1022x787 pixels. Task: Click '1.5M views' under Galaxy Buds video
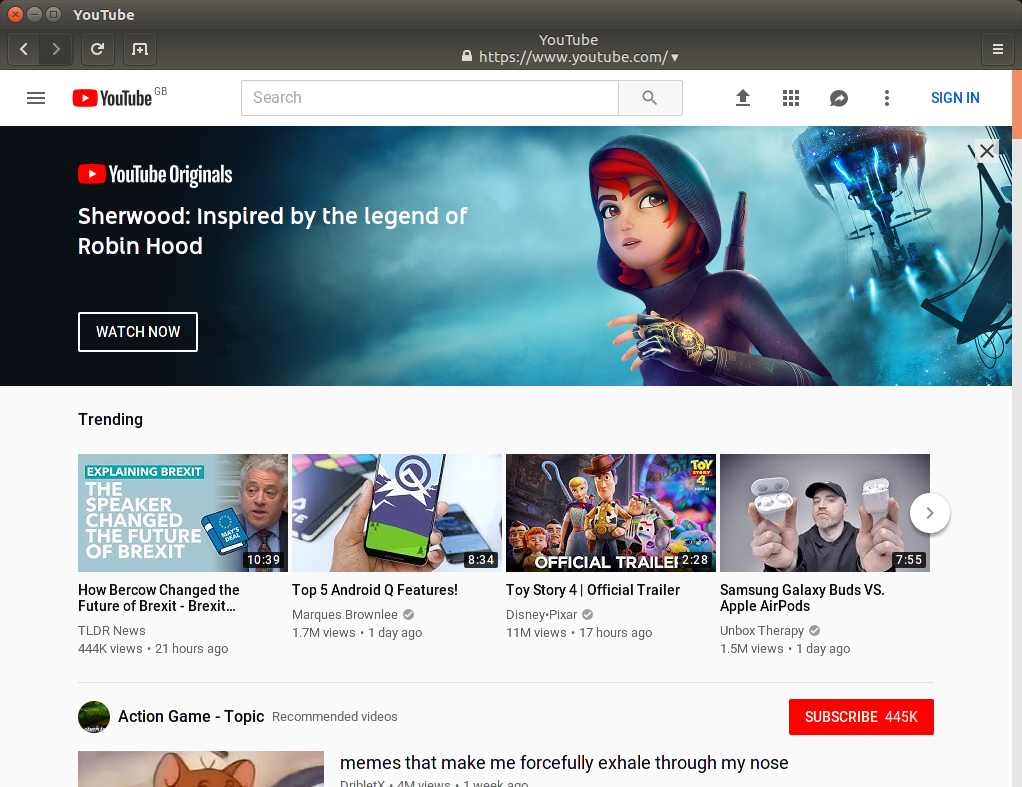pos(752,649)
